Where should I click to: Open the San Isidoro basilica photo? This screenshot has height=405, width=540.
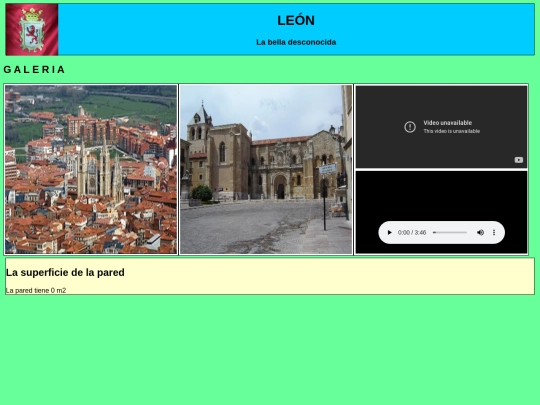[266, 169]
